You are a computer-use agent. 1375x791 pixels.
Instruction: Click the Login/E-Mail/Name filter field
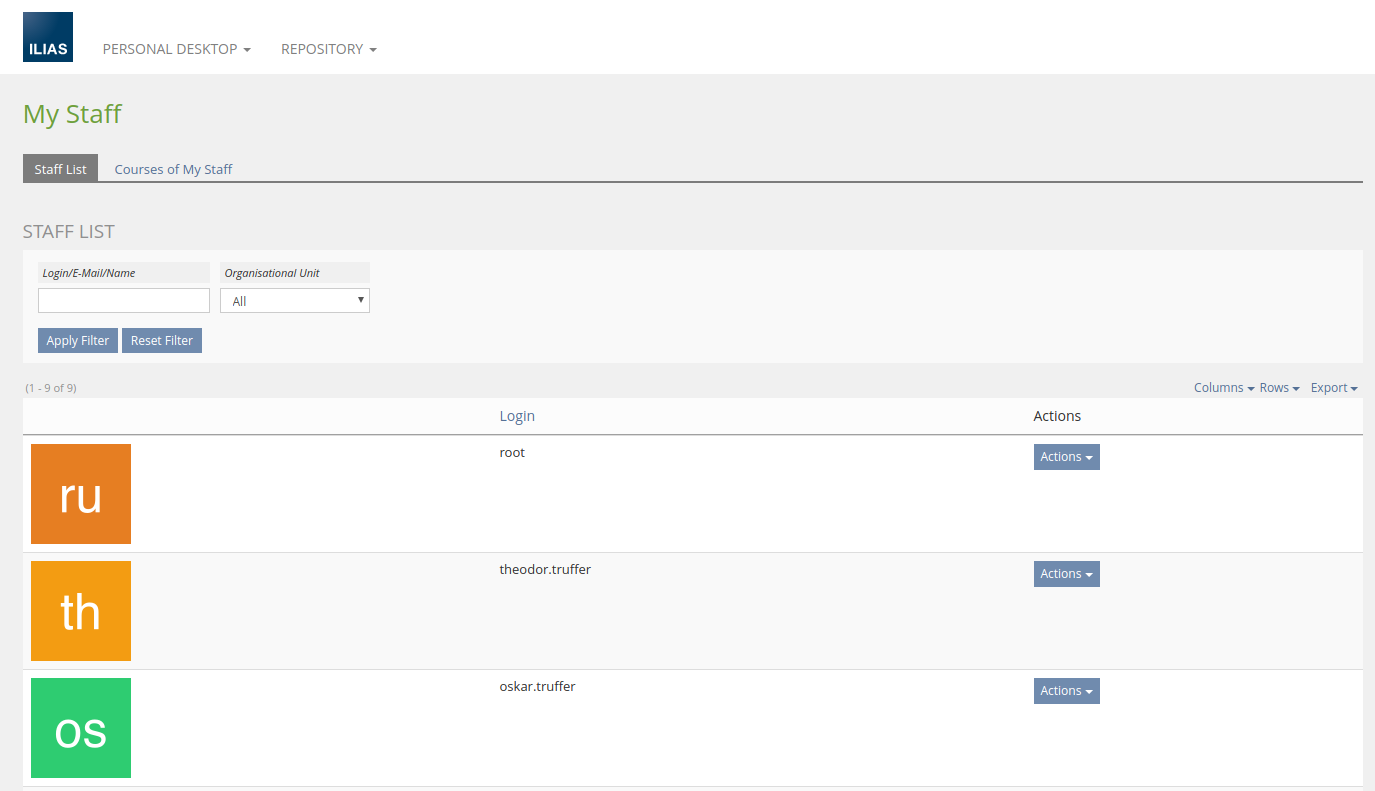(x=124, y=300)
